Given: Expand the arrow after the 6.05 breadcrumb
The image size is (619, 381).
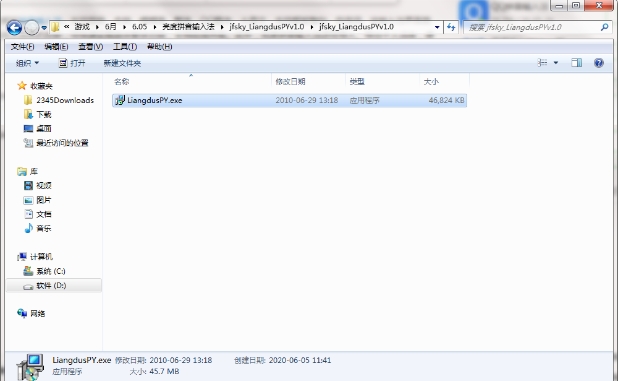Looking at the screenshot, I should [155, 27].
